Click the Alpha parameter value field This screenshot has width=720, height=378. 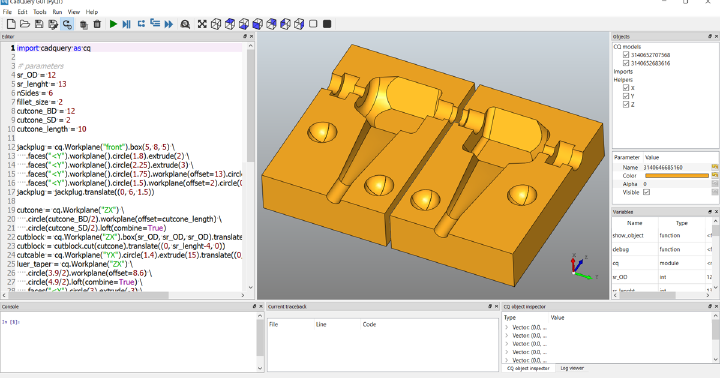point(676,184)
